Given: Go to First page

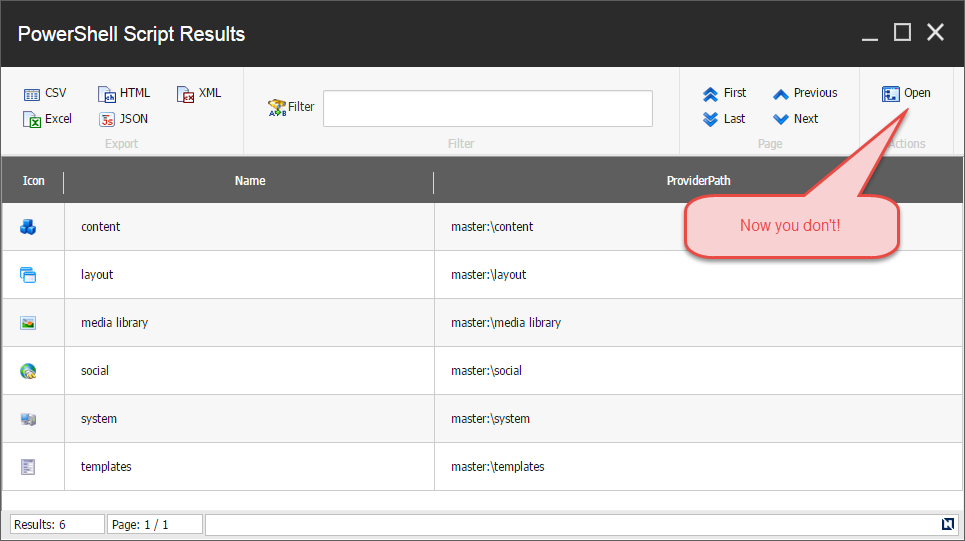Looking at the screenshot, I should click(x=724, y=93).
